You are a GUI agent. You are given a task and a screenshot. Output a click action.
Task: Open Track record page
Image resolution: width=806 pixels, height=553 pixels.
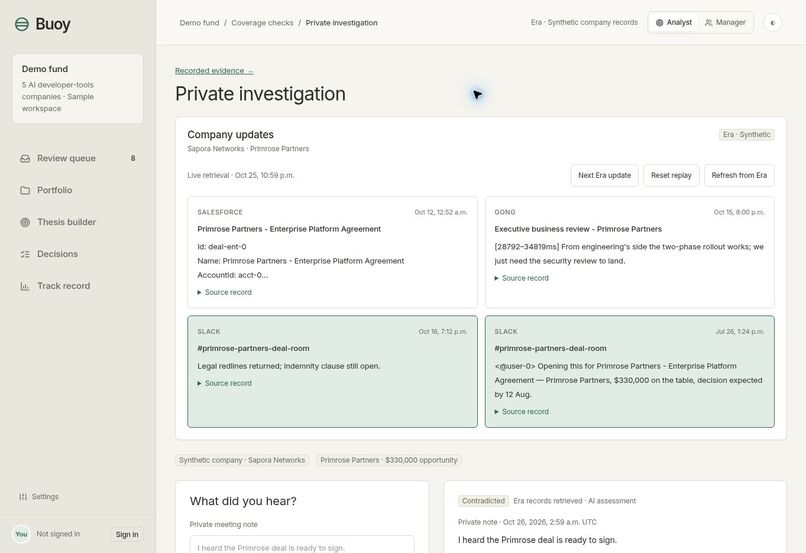78,286
